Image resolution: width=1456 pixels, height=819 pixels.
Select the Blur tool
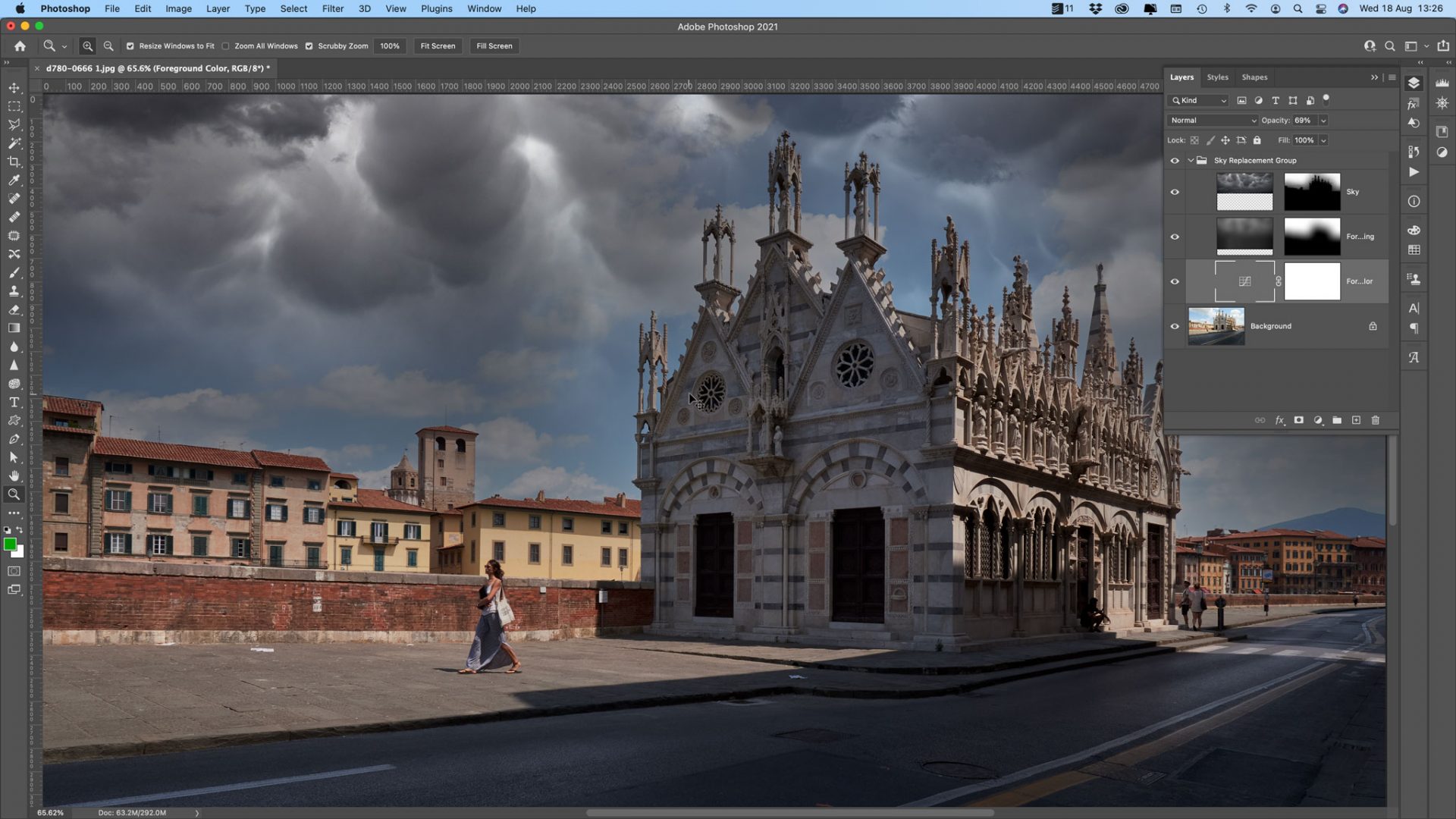14,347
